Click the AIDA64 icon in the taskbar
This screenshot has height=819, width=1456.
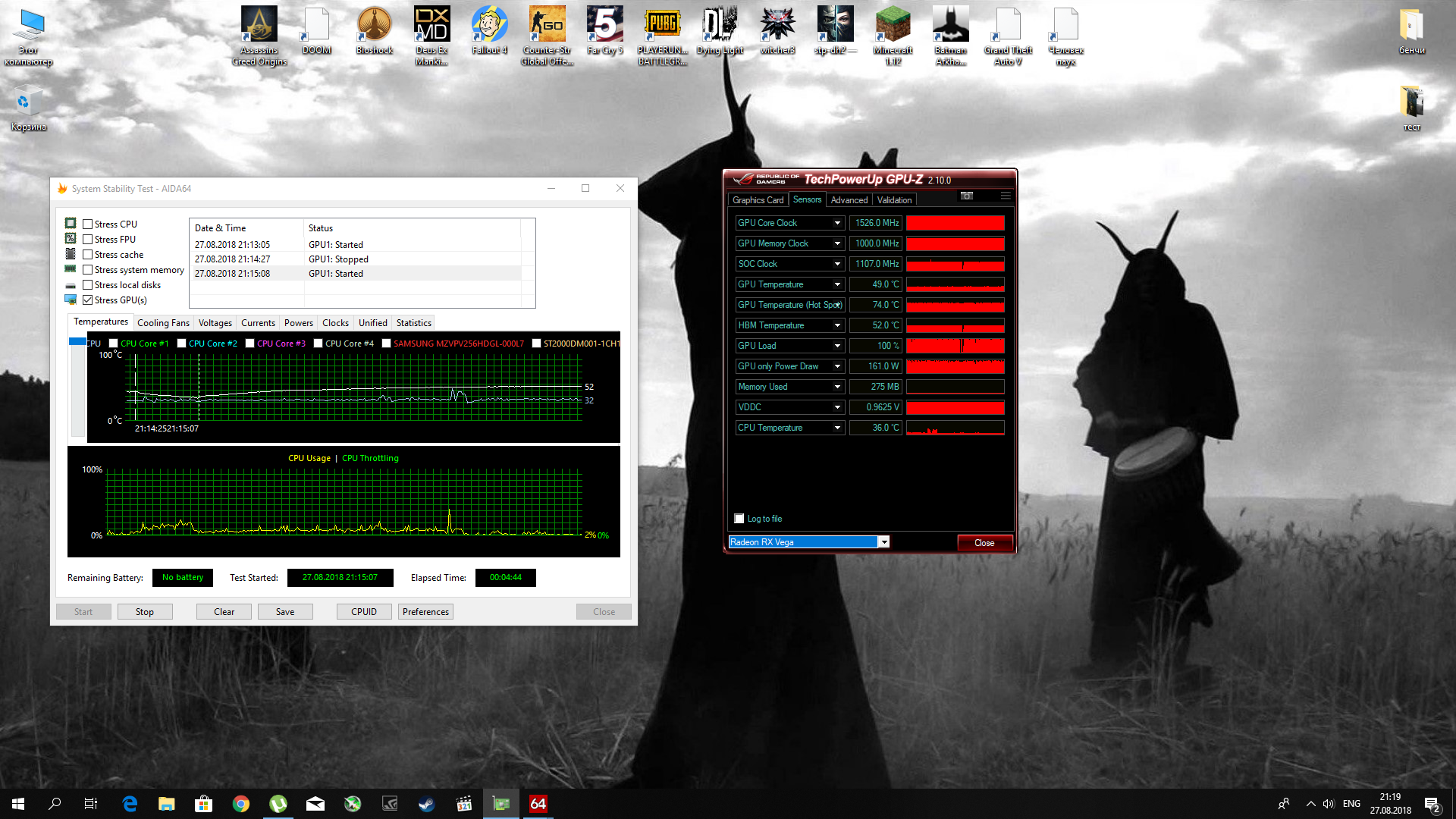pyautogui.click(x=538, y=804)
